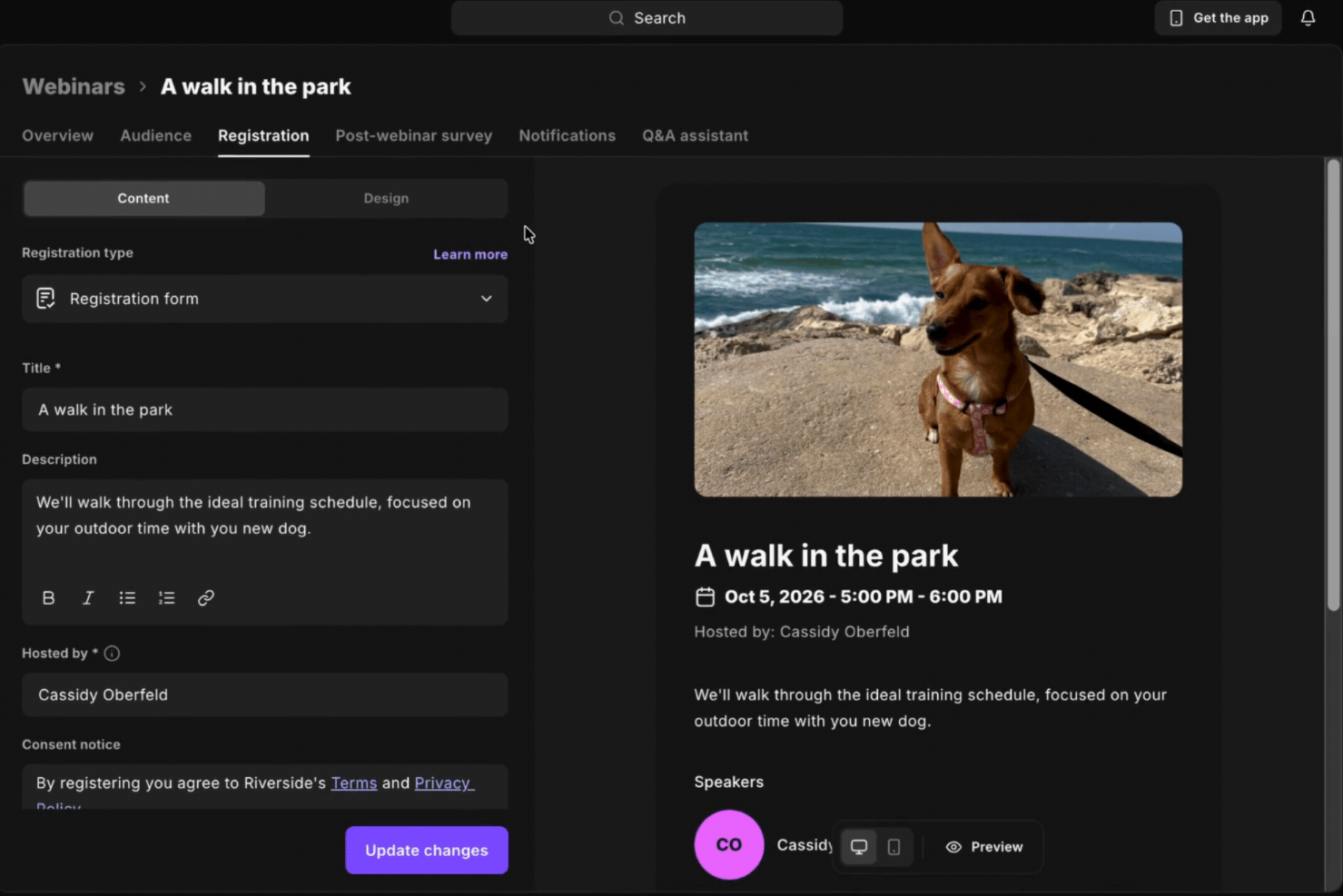Open the Registration type dropdown
Screen dimensions: 1343x896
click(x=265, y=299)
